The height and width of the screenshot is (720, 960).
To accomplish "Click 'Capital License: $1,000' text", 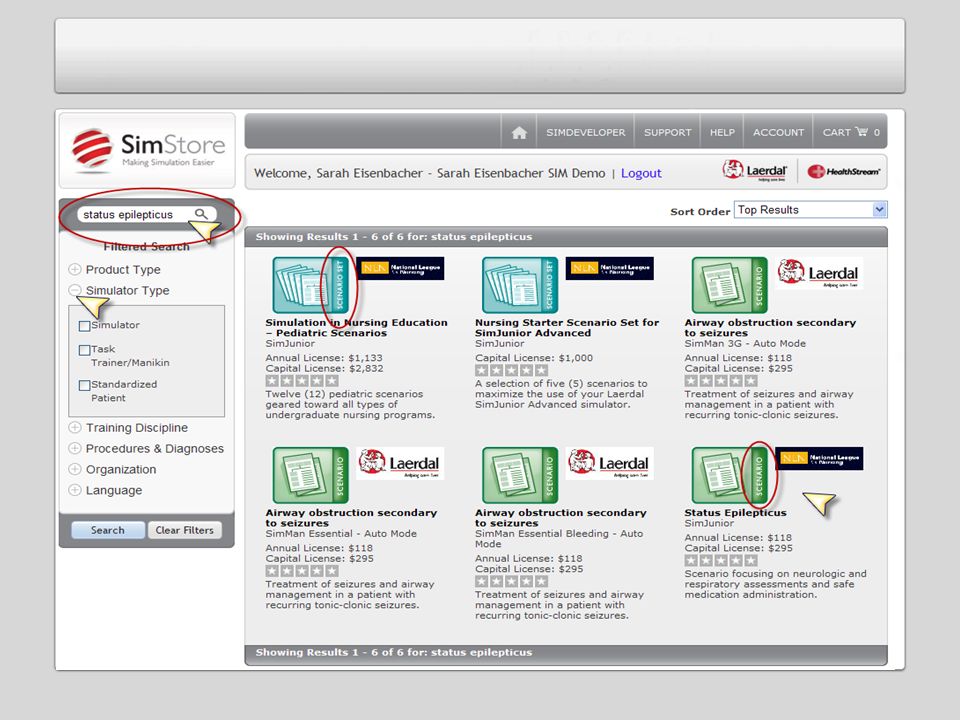I will pos(534,358).
